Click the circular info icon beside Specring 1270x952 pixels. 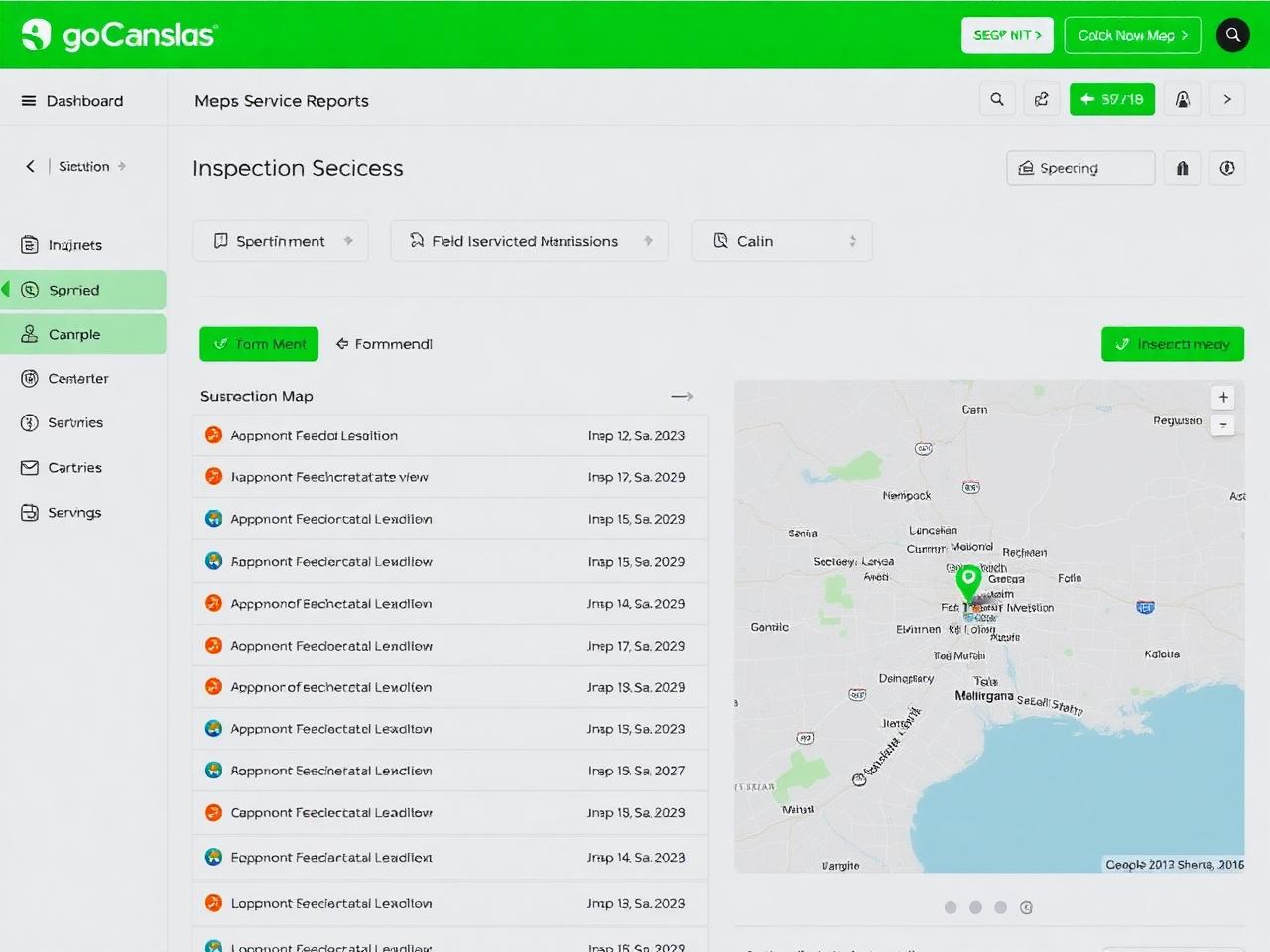tap(1227, 168)
